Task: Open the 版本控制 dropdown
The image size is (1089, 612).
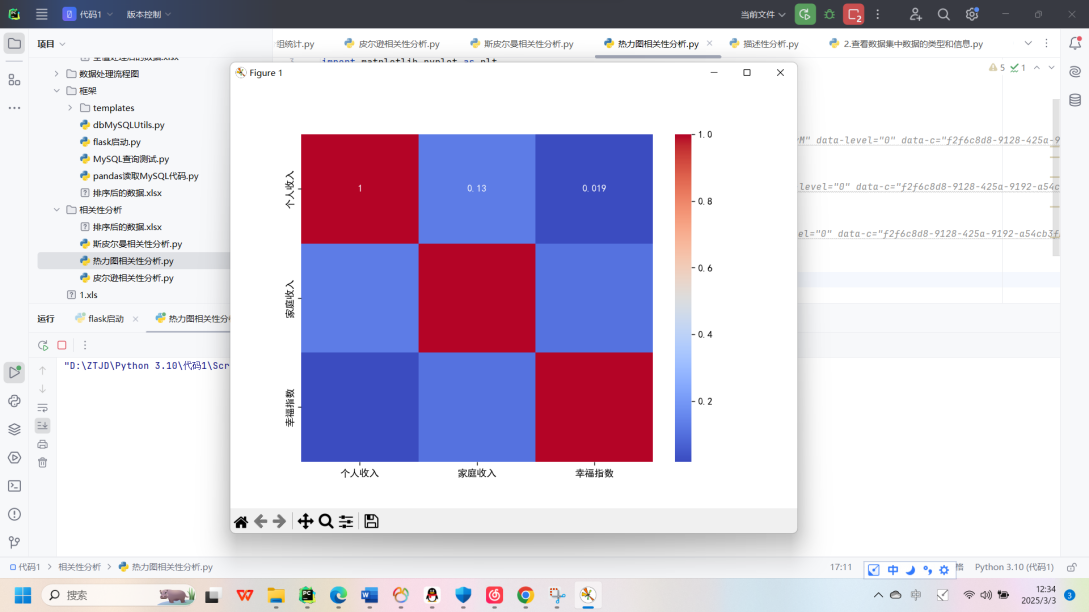Action: pyautogui.click(x=148, y=14)
